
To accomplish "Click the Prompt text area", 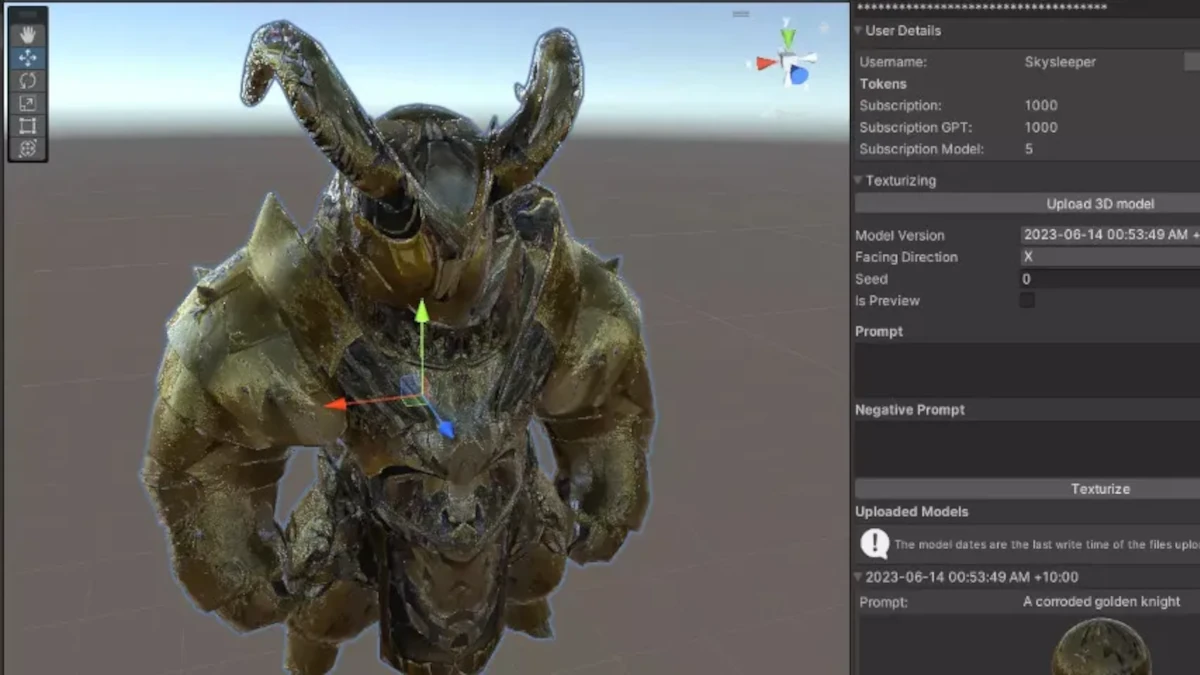I will point(1027,371).
